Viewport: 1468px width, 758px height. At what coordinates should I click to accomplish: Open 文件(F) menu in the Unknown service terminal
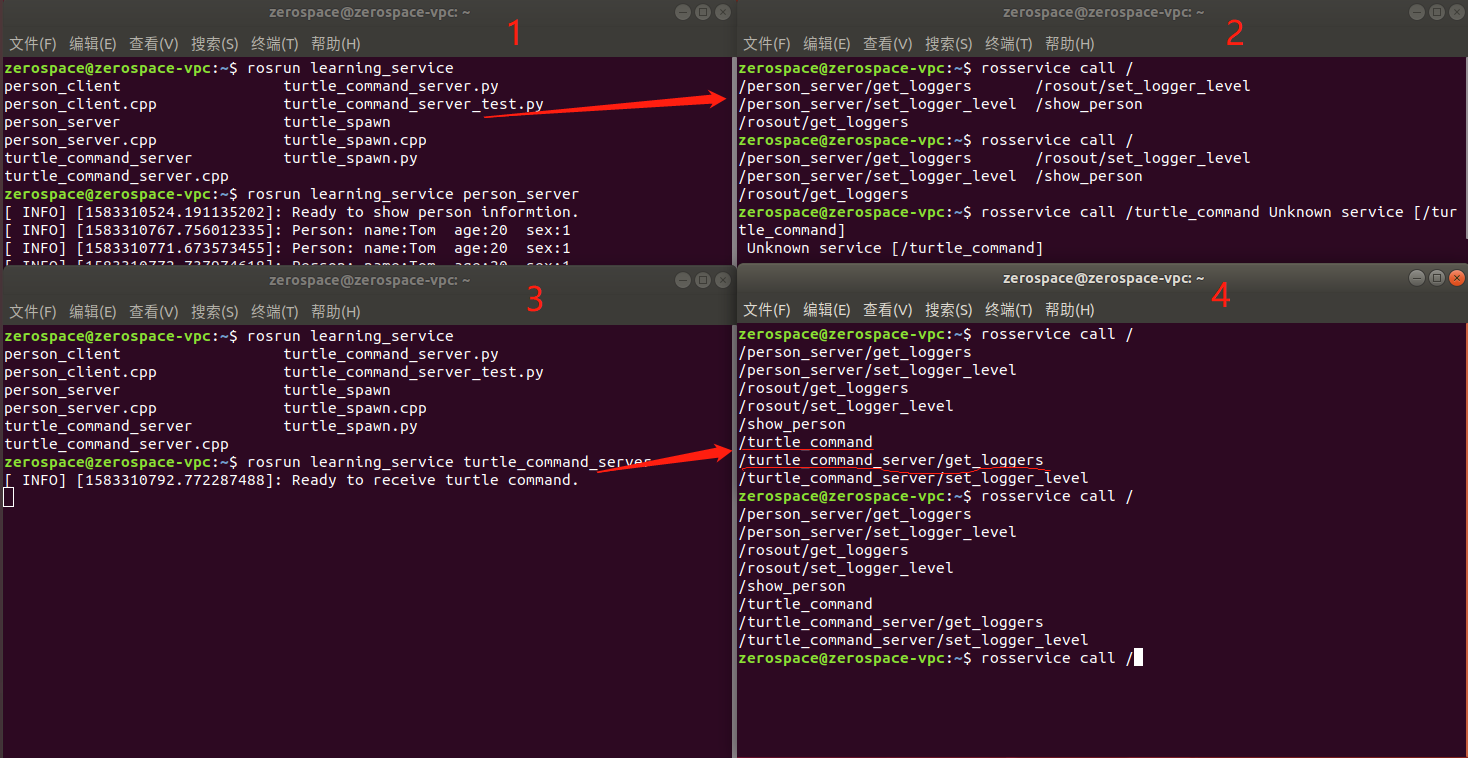tap(767, 44)
